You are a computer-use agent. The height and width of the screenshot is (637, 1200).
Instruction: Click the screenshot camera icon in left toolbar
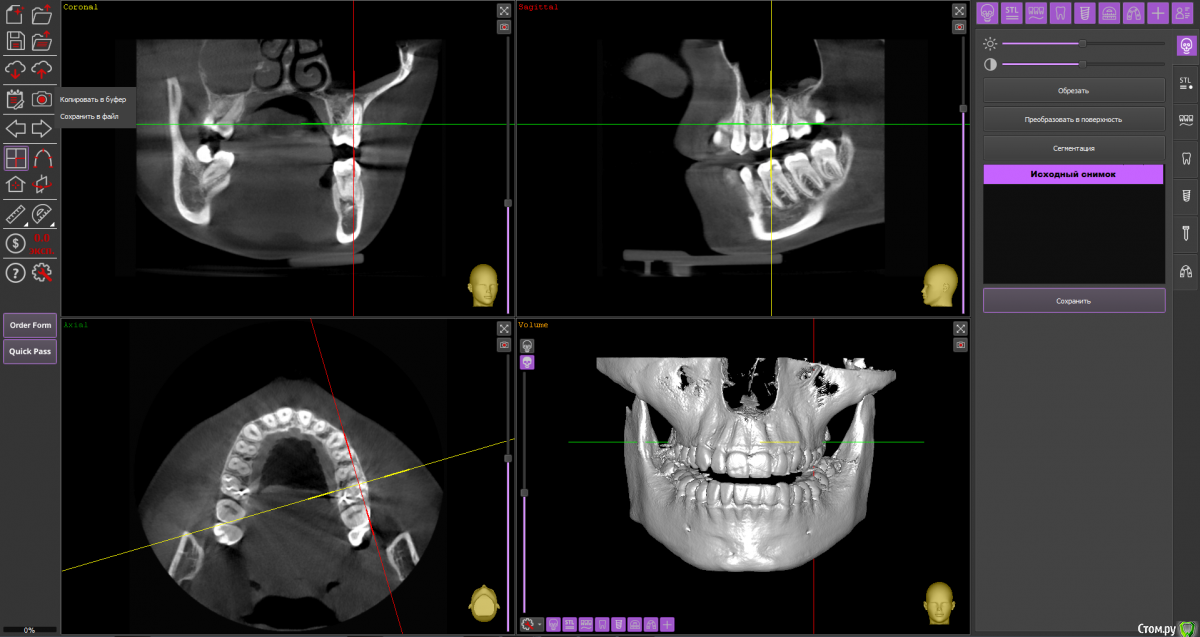tap(42, 99)
